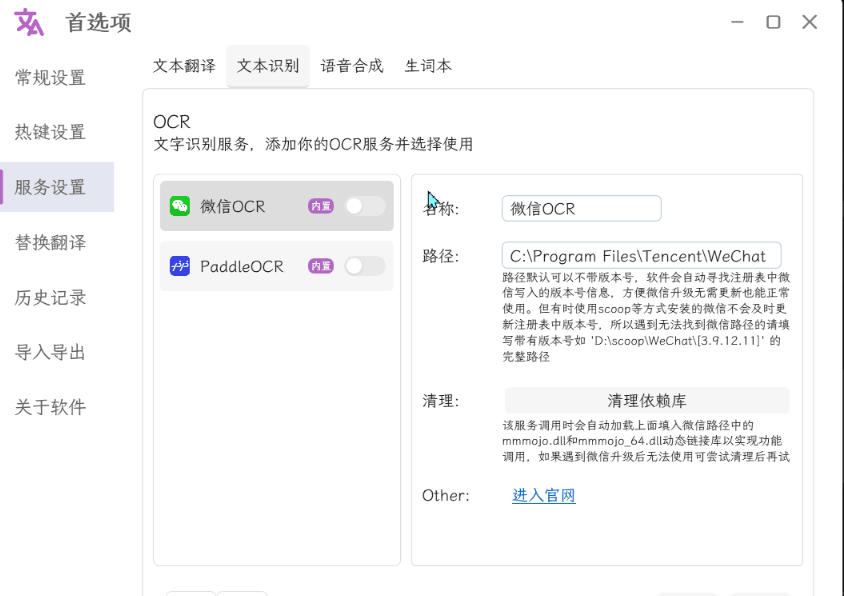This screenshot has width=844, height=596.
Task: Open 历史记录 in the sidebar
Action: 50,297
